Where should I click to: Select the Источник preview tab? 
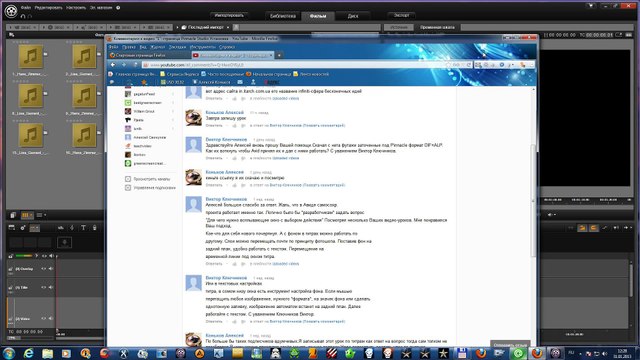[398, 27]
